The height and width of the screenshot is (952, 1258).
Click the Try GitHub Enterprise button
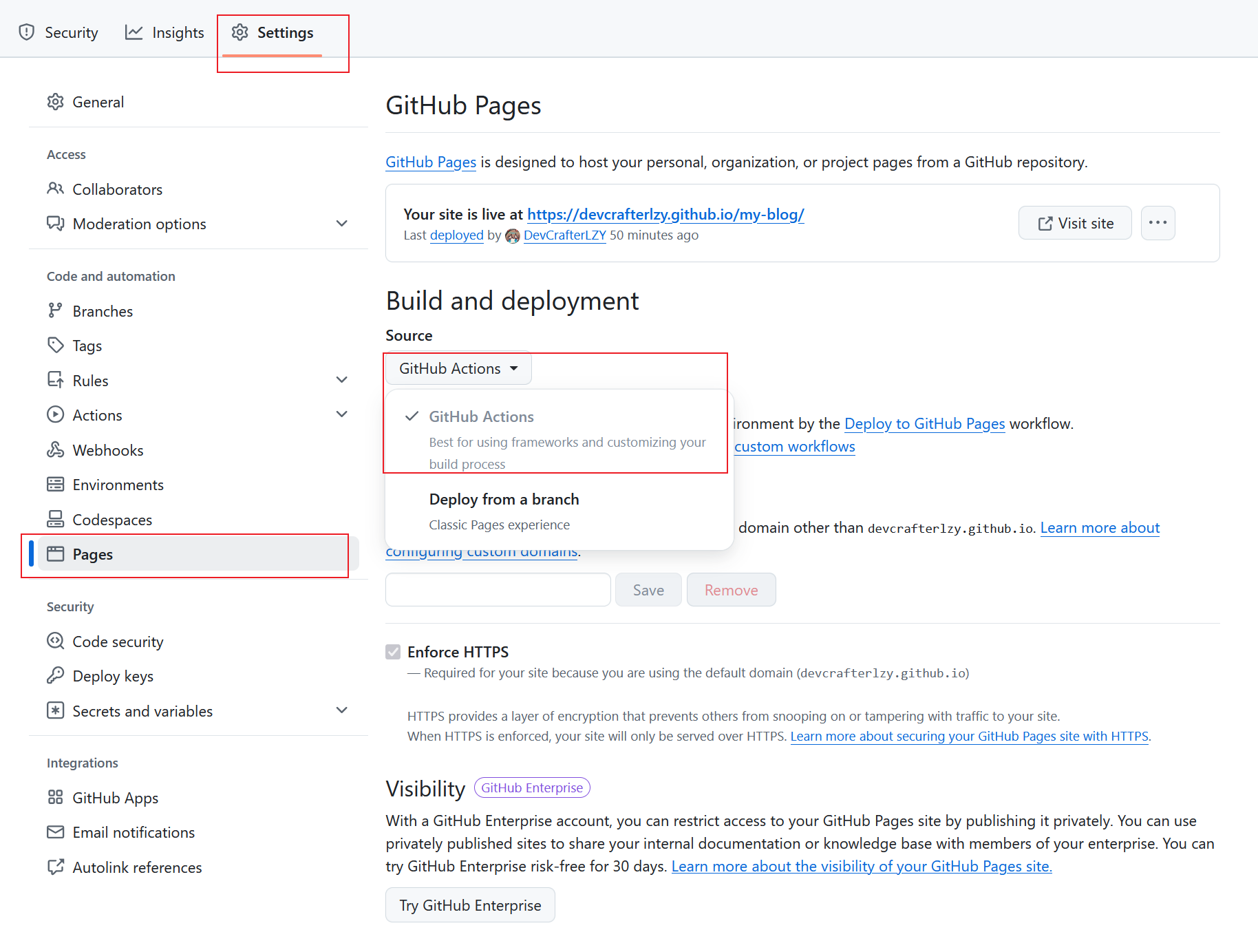[x=470, y=905]
